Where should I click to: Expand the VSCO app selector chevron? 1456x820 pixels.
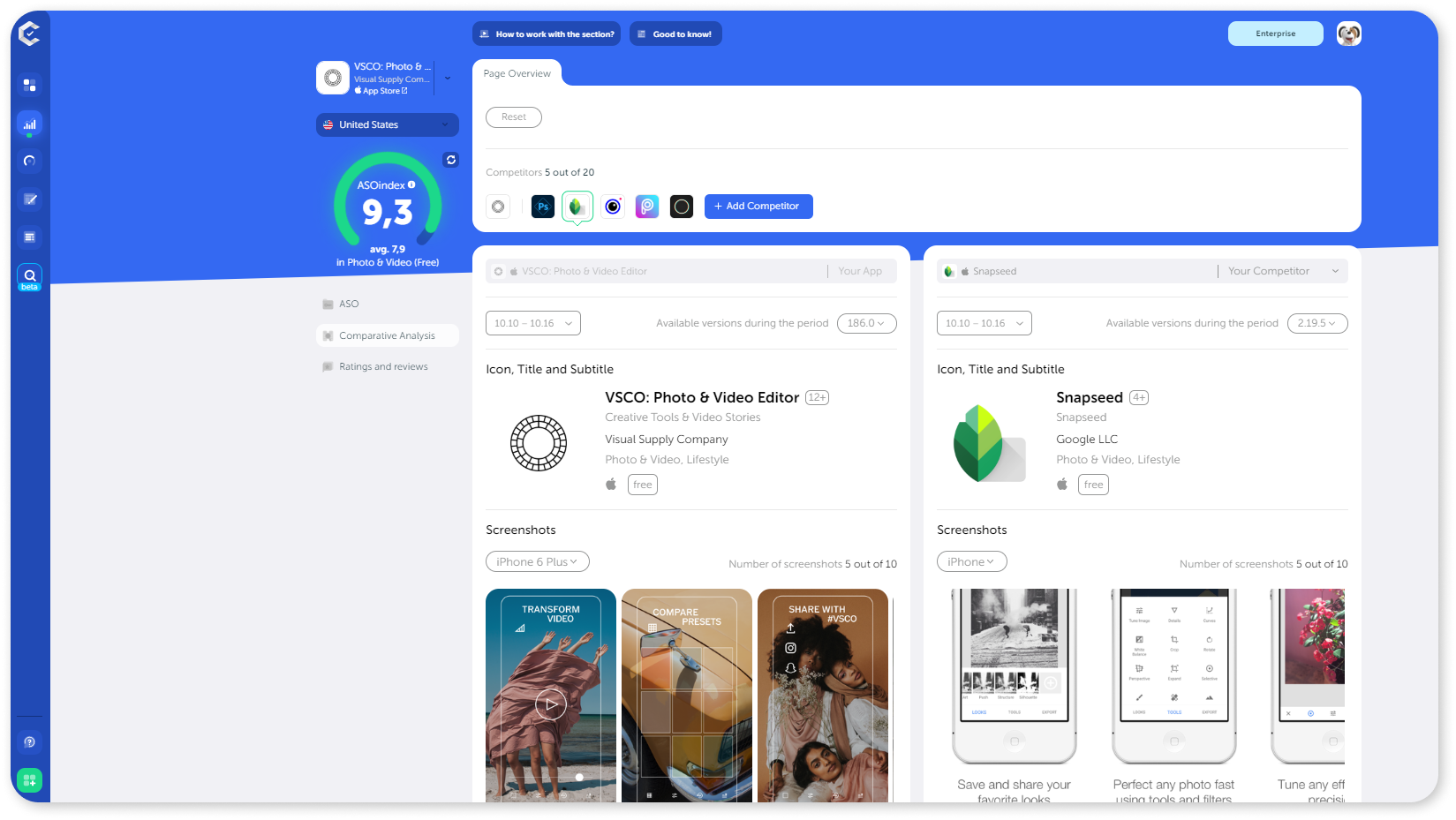(x=448, y=78)
